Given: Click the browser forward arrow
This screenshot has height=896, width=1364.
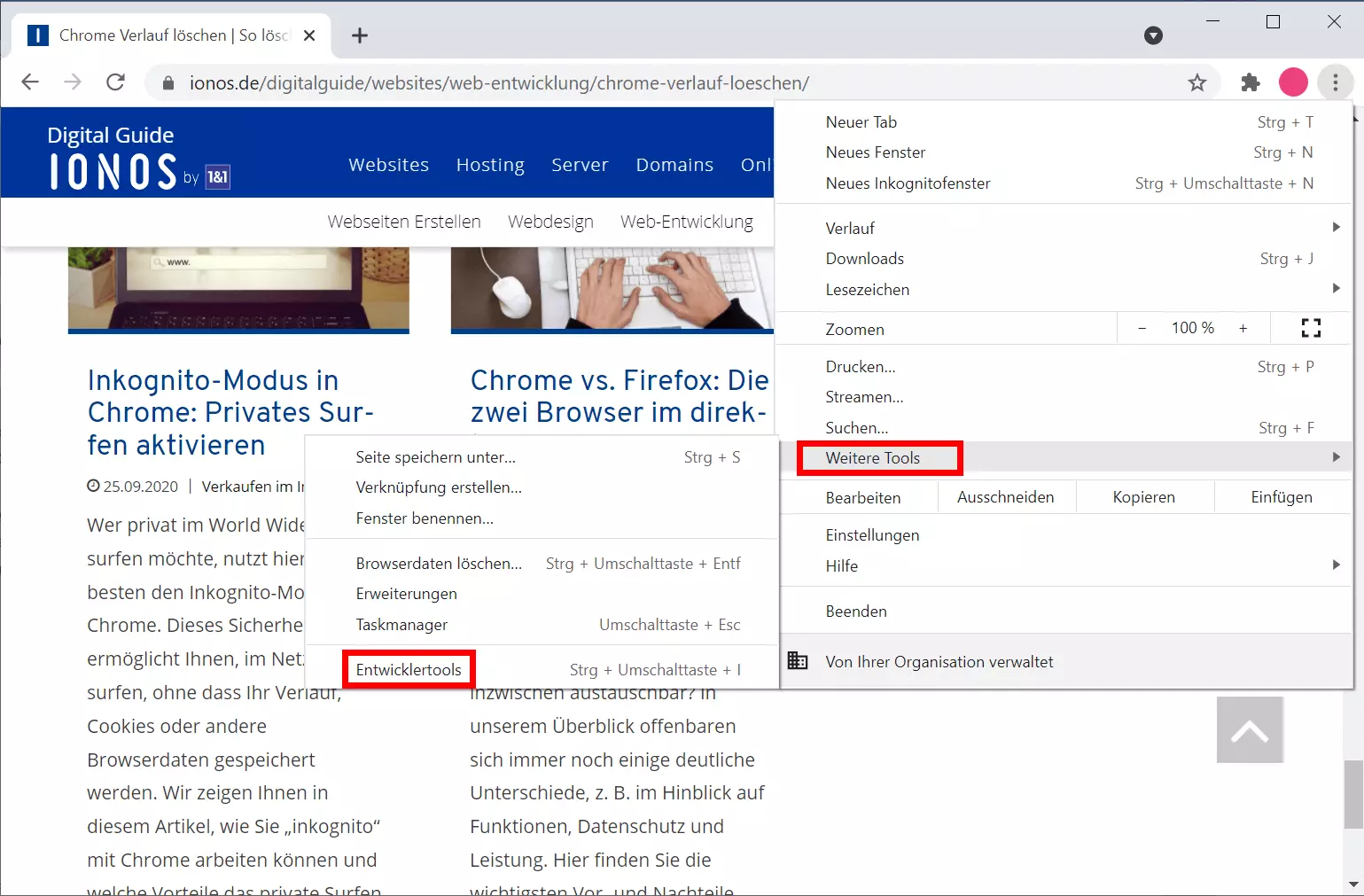Looking at the screenshot, I should pyautogui.click(x=73, y=82).
